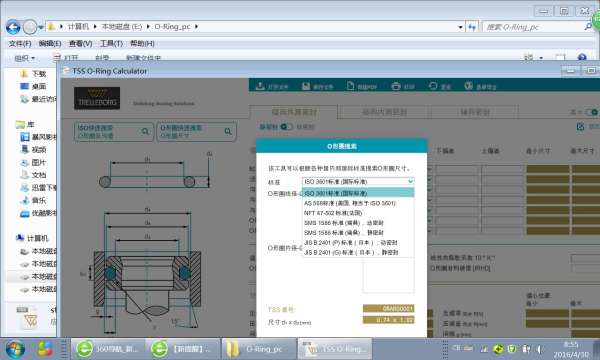Switch to the O-Ring_pc folder taskbar button
The height and width of the screenshot is (360, 600).
pyautogui.click(x=259, y=349)
